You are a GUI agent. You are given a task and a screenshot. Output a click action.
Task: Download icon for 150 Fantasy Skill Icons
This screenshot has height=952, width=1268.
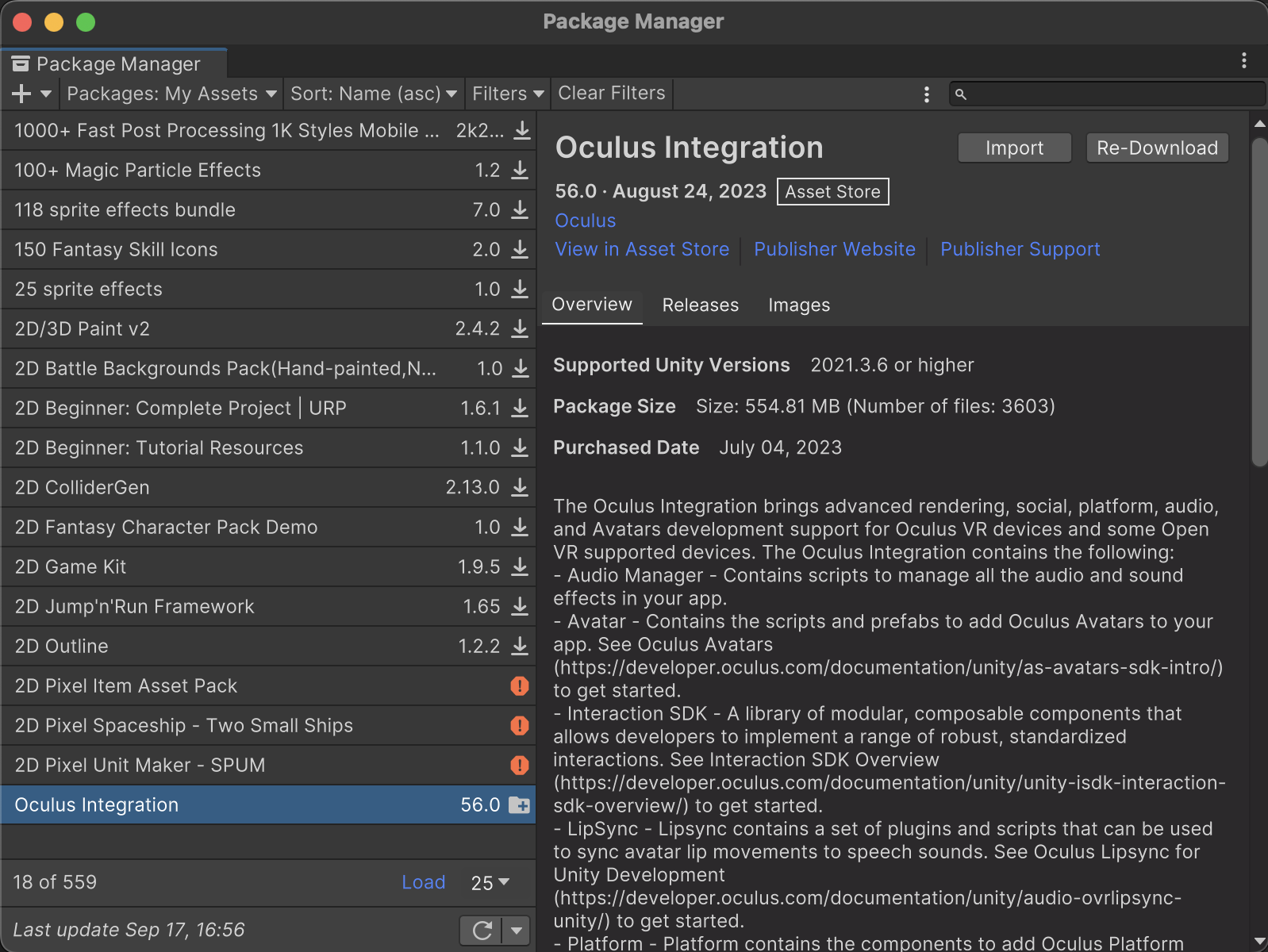pos(520,249)
